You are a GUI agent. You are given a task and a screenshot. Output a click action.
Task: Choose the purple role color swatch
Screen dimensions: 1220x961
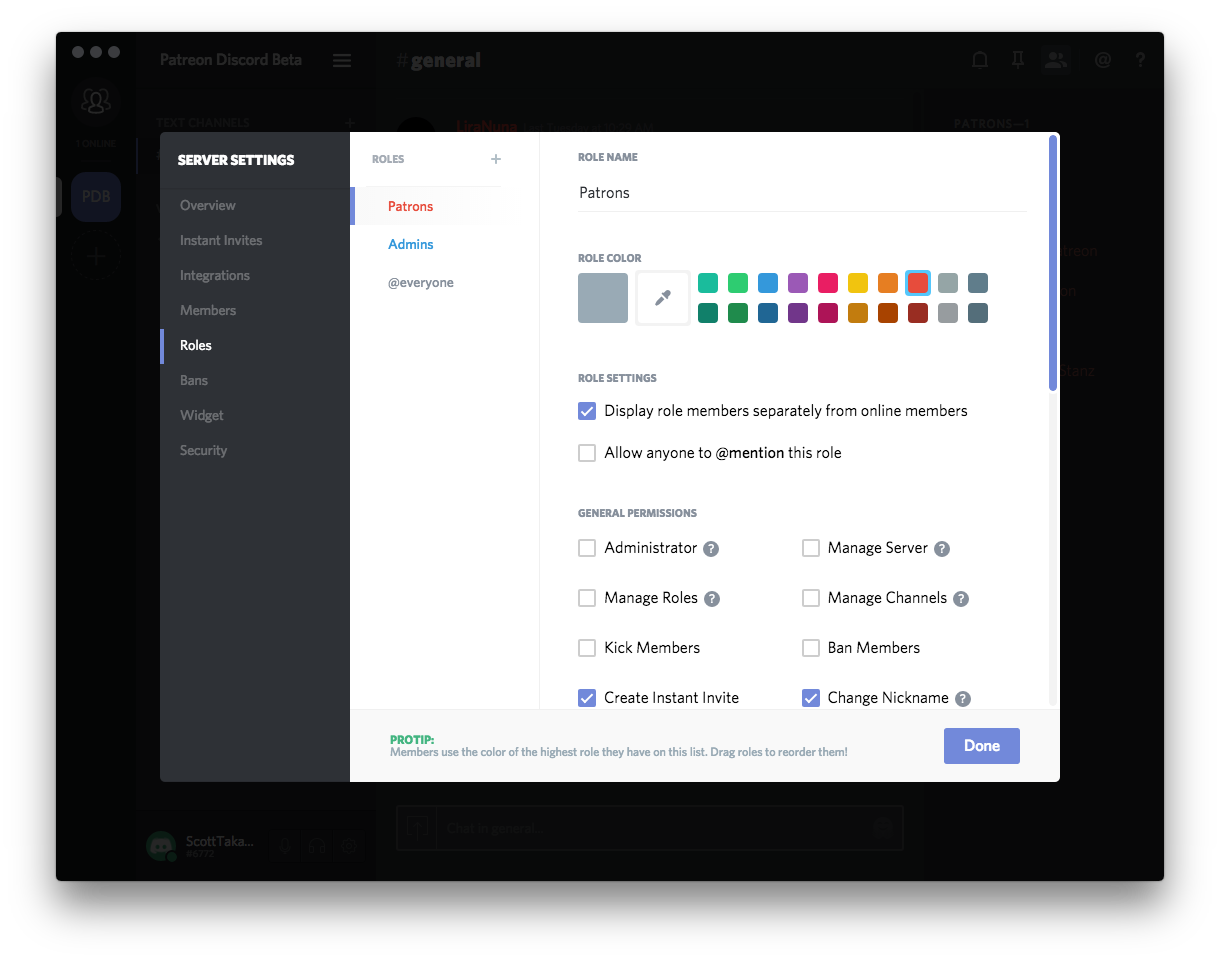pyautogui.click(x=798, y=283)
